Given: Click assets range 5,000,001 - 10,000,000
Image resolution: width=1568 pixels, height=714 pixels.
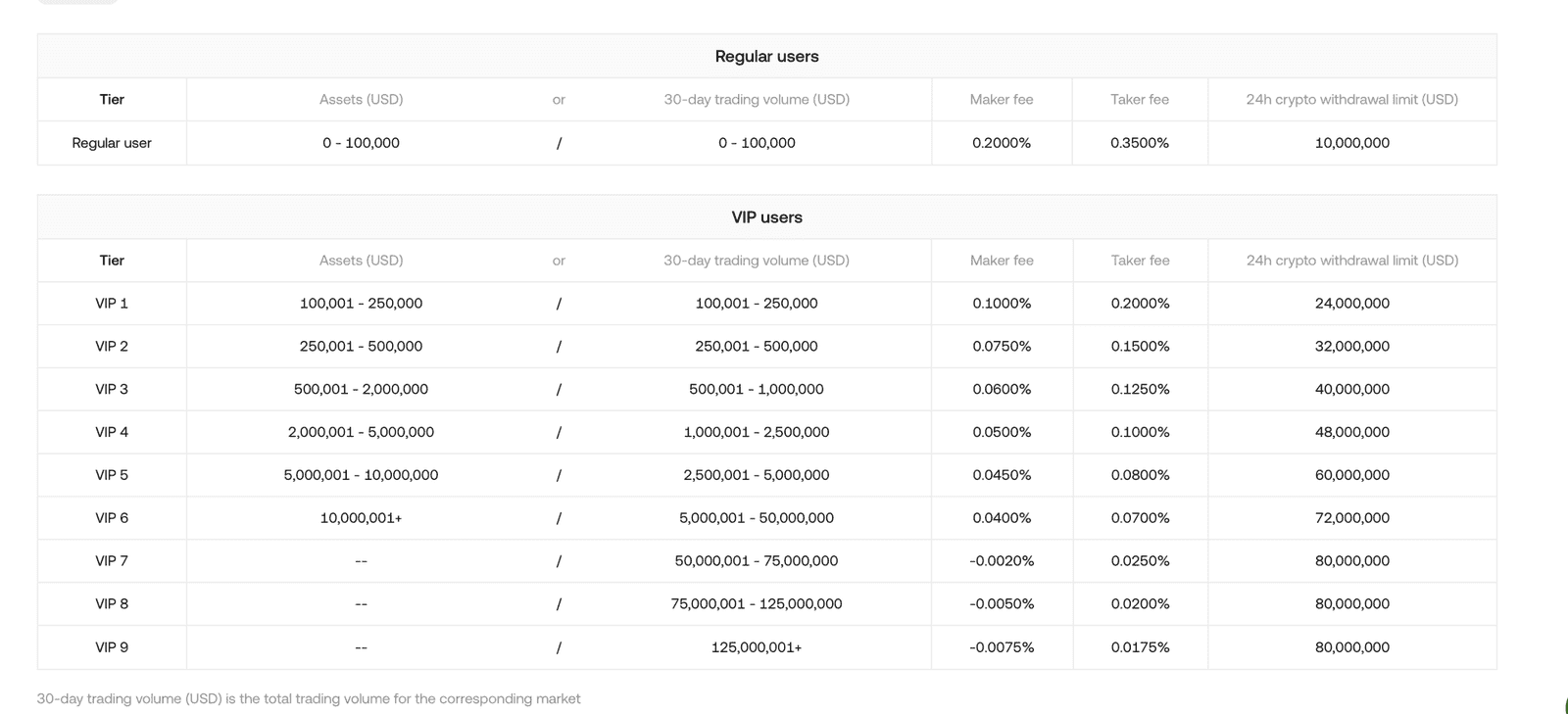Looking at the screenshot, I should click(361, 475).
